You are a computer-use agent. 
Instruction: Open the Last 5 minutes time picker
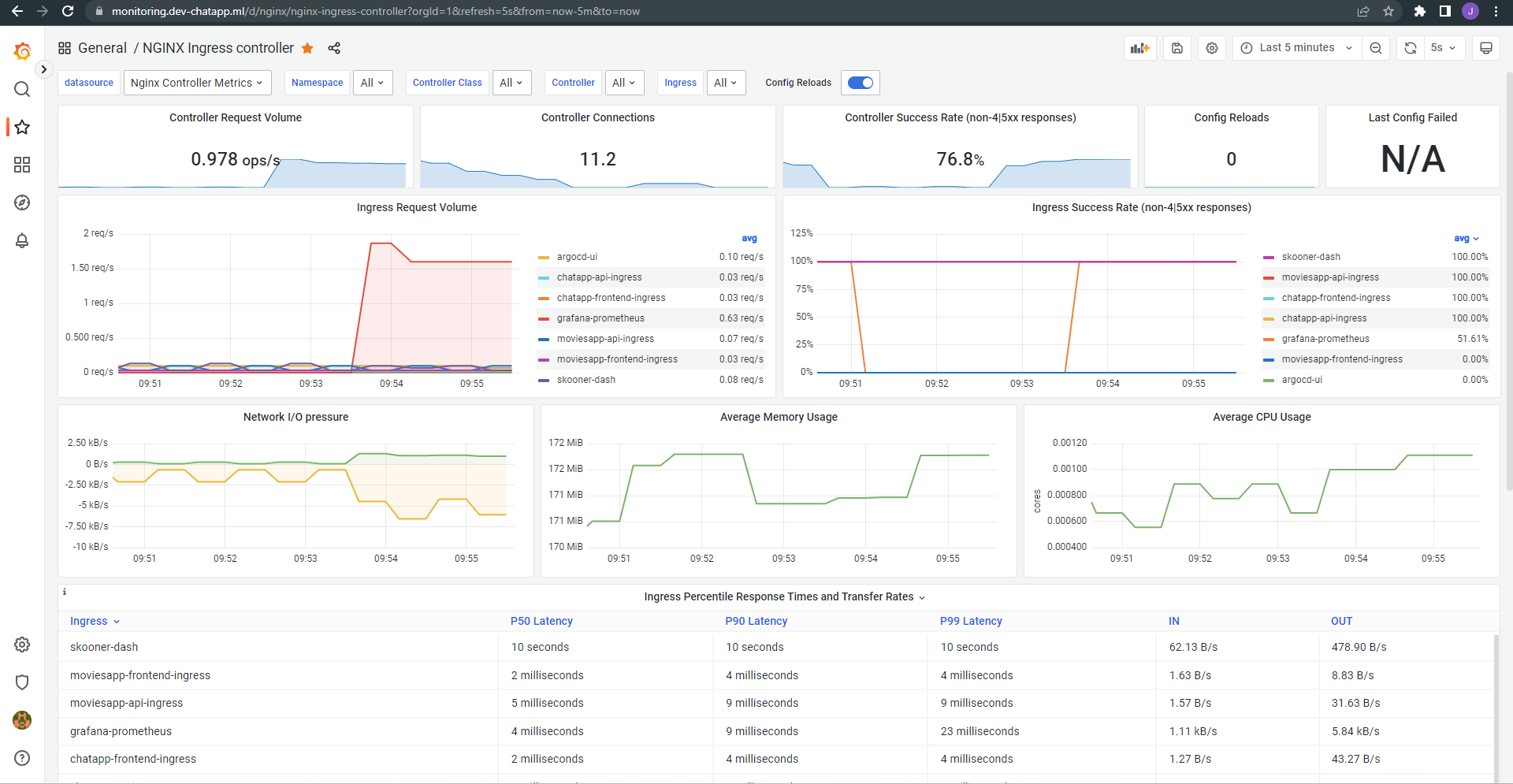tap(1297, 48)
